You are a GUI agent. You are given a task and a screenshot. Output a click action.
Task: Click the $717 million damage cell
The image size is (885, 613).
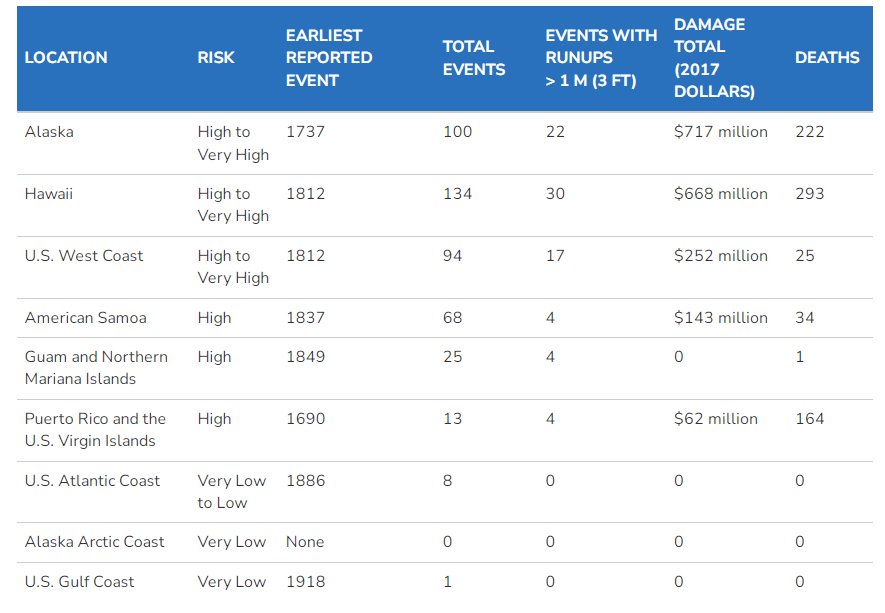[721, 132]
